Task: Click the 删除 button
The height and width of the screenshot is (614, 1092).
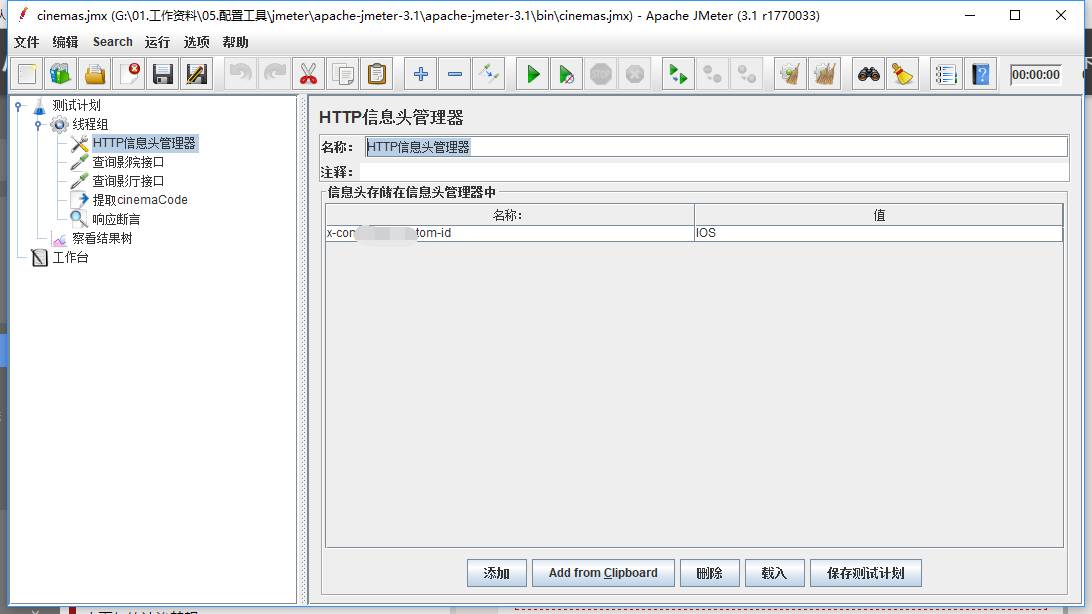Action: [710, 573]
